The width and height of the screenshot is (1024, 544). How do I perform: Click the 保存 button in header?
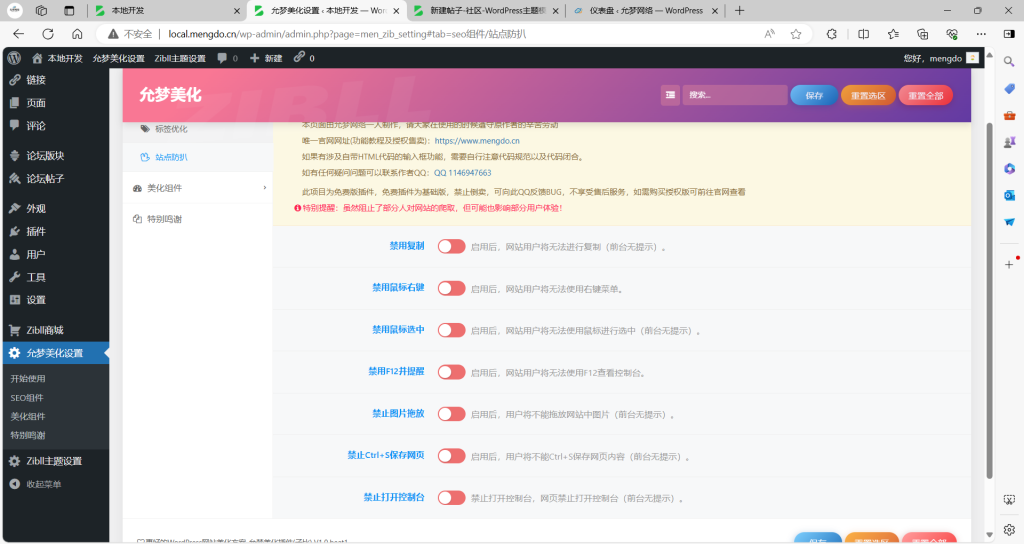coord(814,95)
